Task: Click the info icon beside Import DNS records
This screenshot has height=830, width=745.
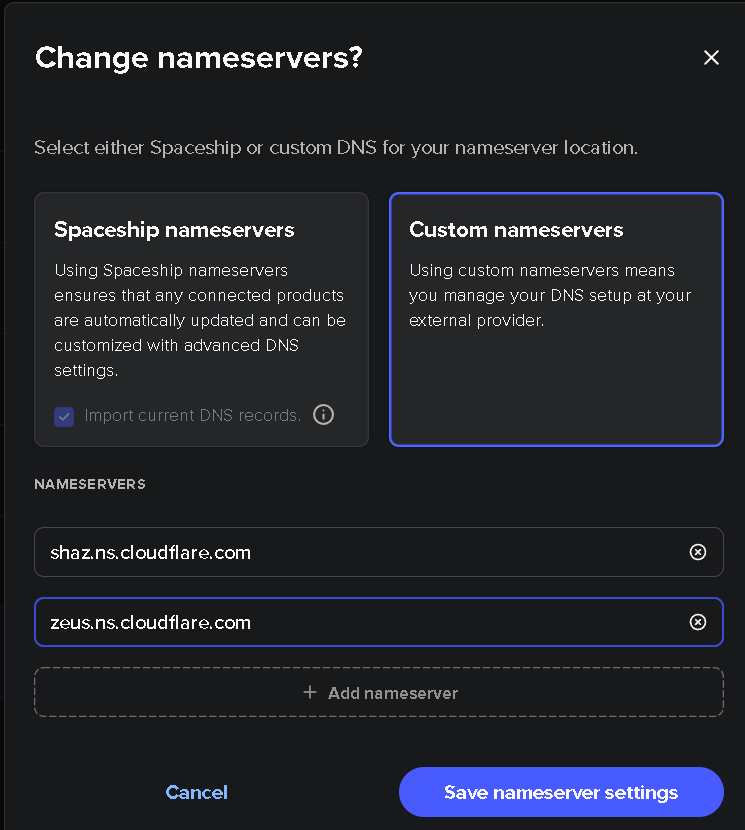Action: pos(324,414)
